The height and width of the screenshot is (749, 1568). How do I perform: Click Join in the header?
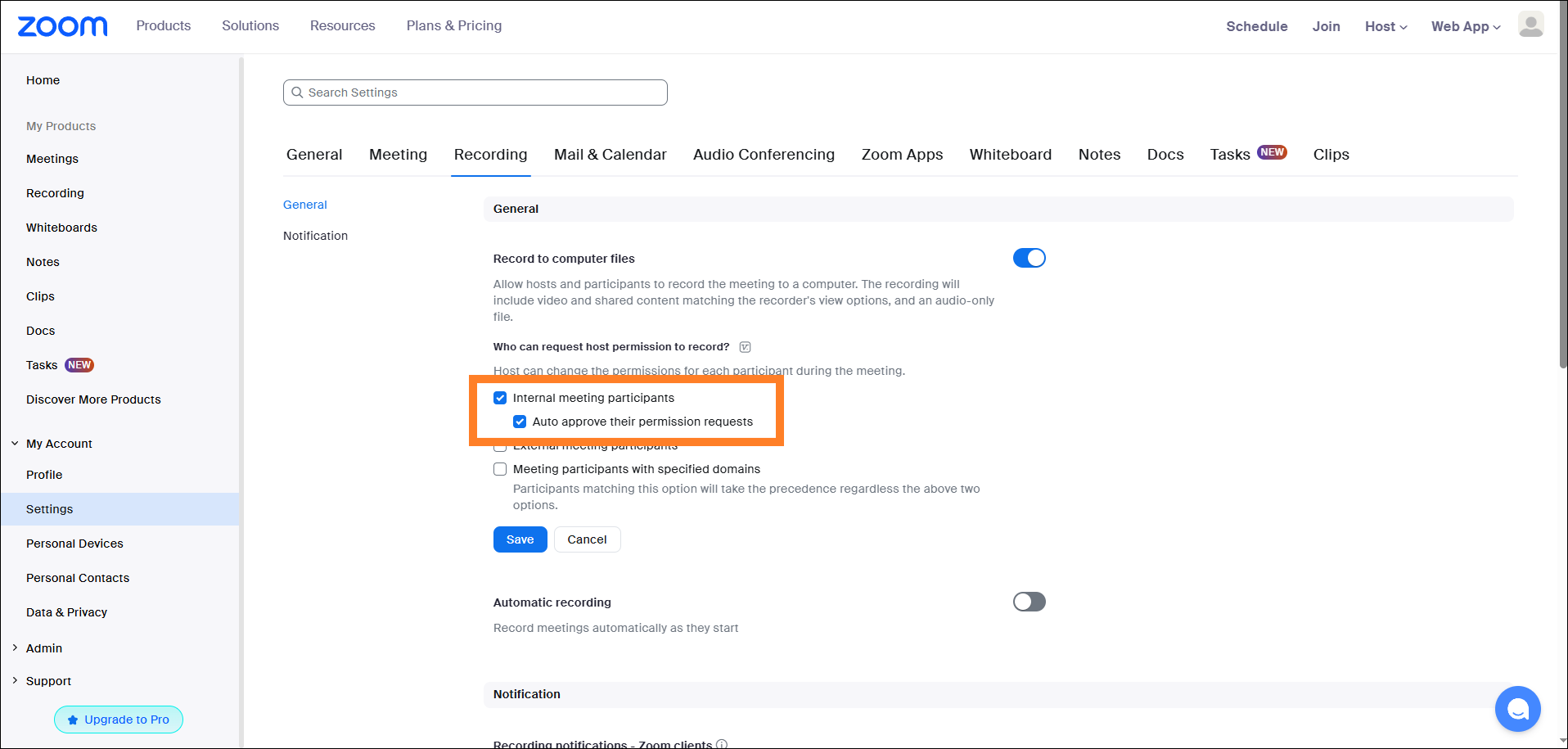click(x=1326, y=26)
